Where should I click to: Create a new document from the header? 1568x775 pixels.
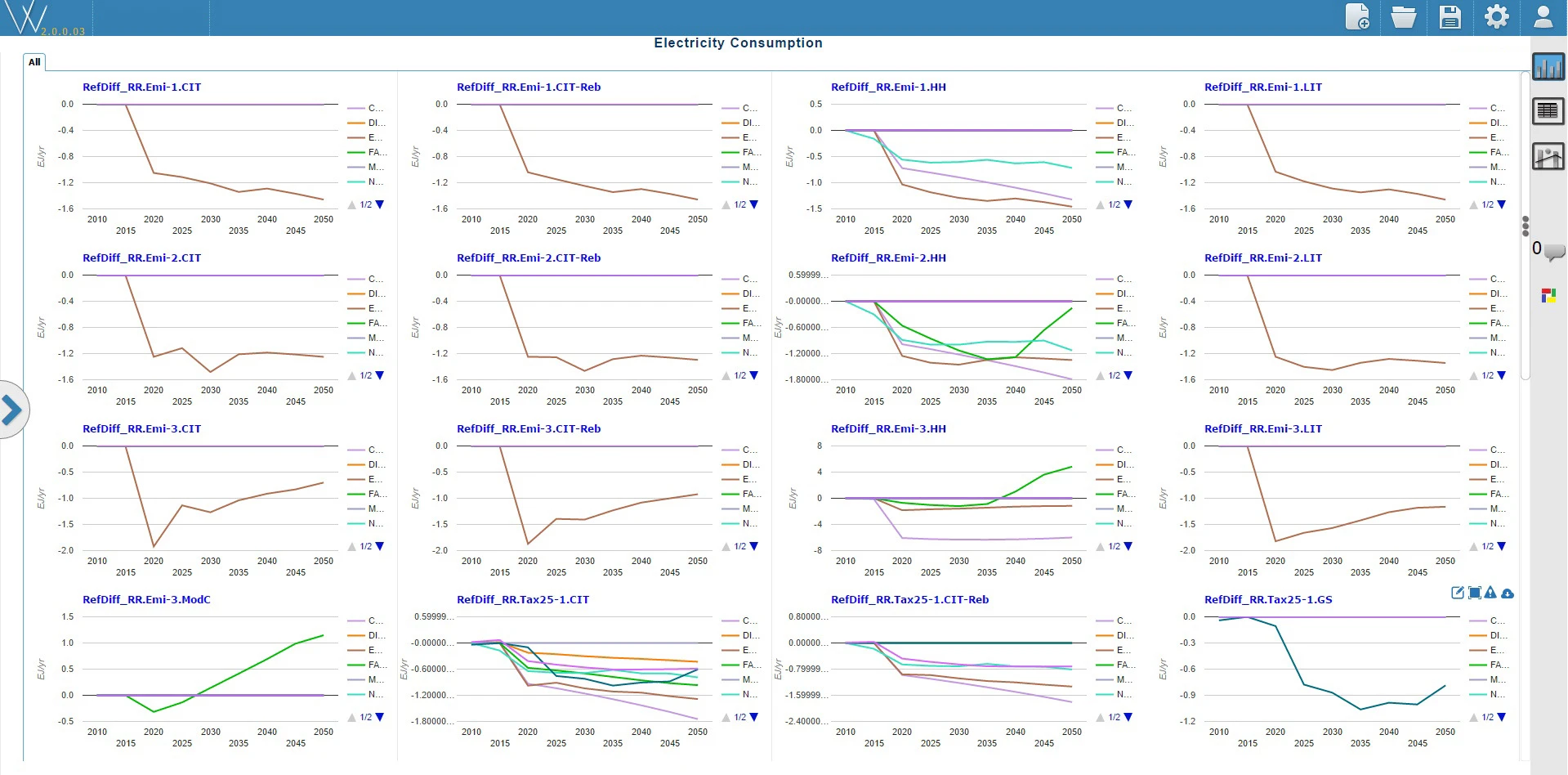pyautogui.click(x=1358, y=16)
